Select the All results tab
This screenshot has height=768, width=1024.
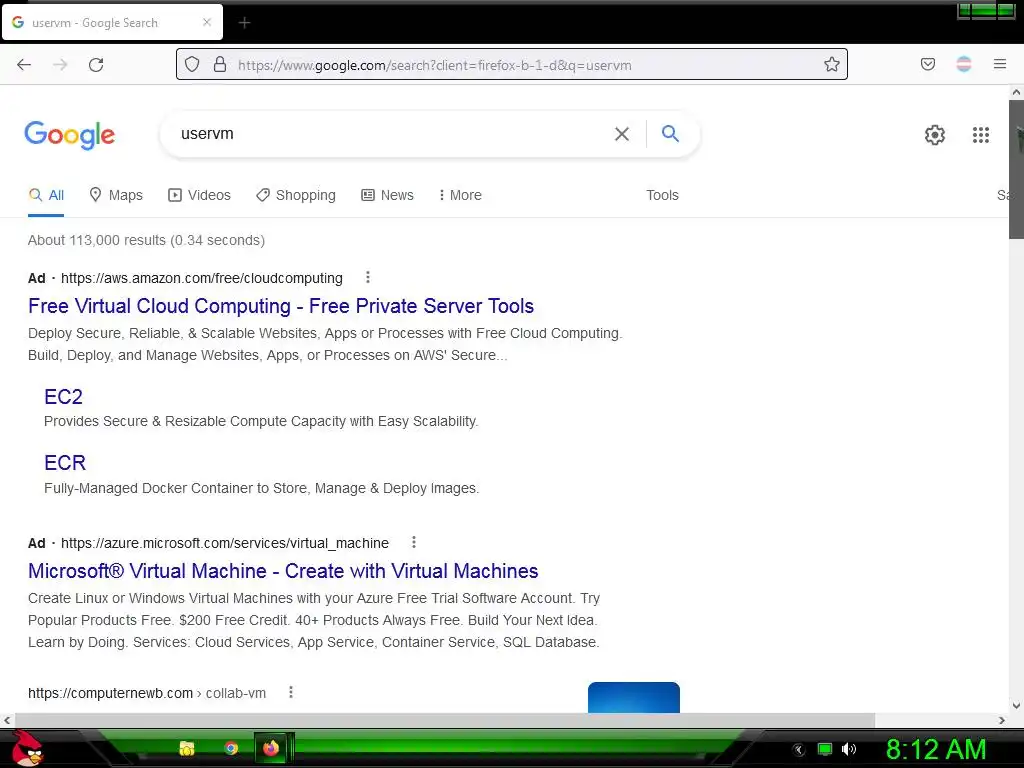point(46,195)
